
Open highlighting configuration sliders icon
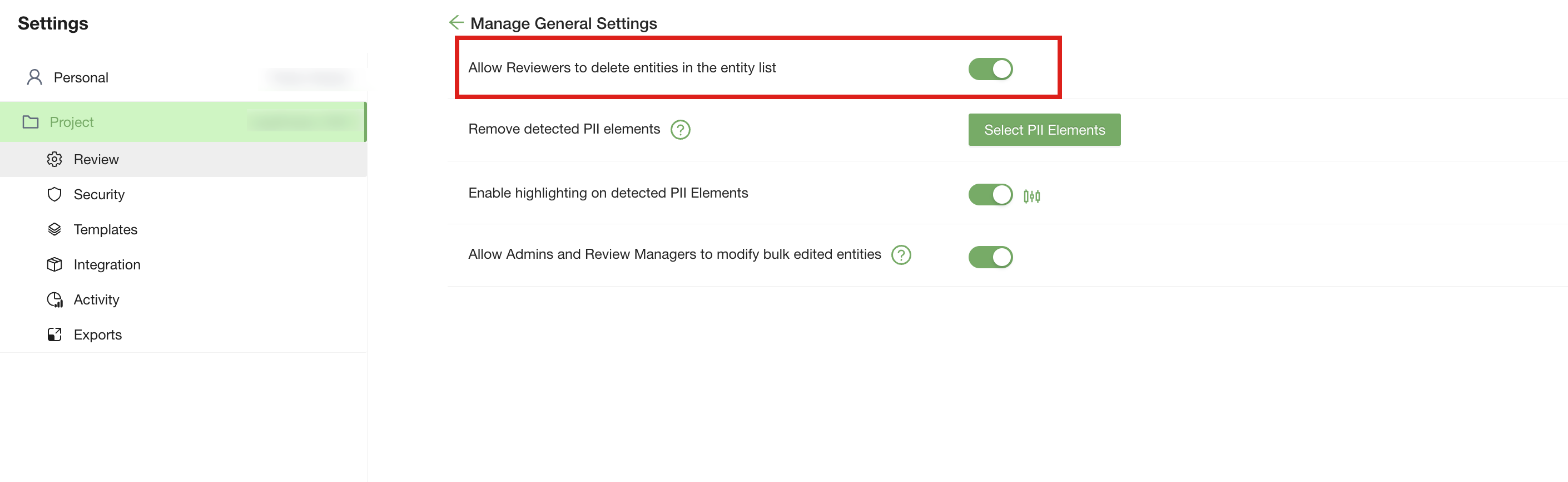[1032, 196]
